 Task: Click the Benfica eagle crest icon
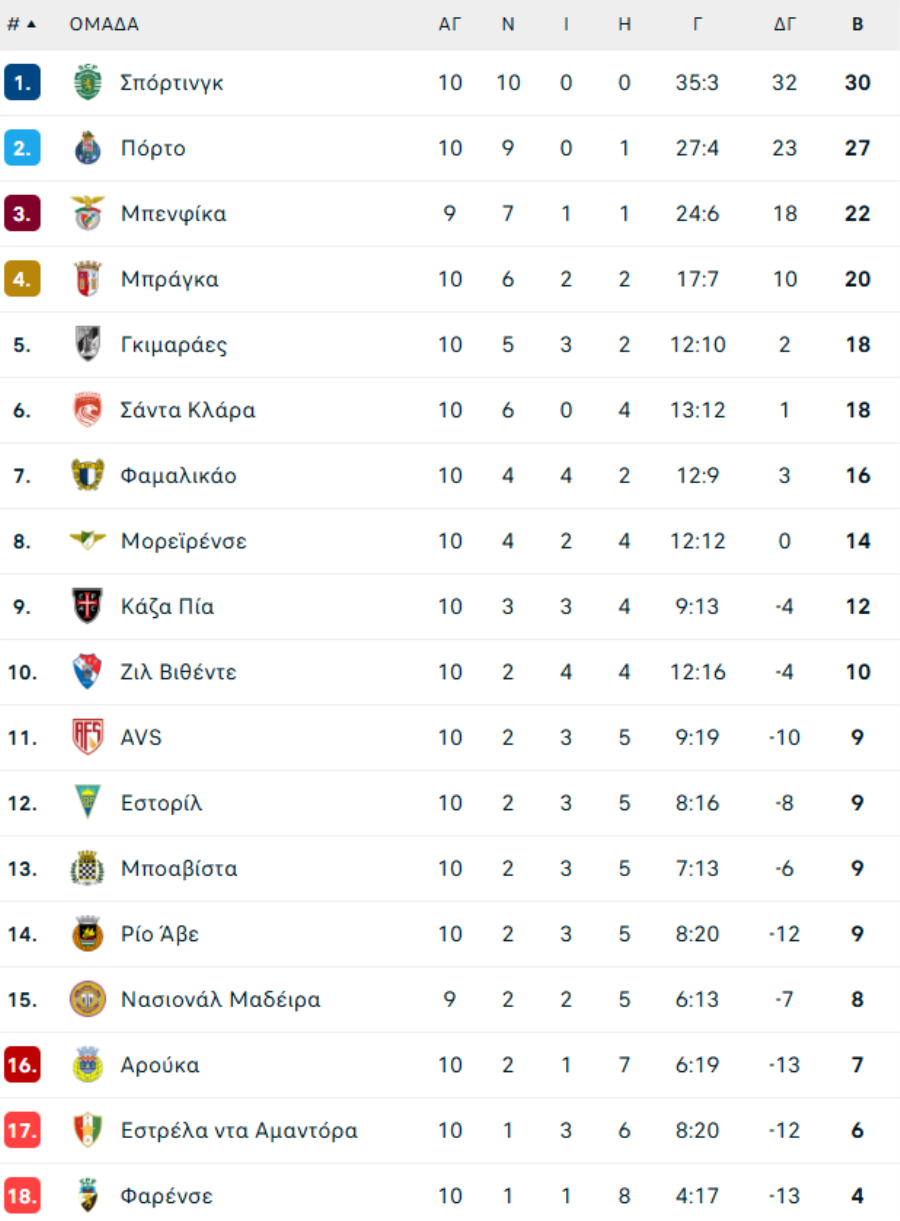[x=88, y=214]
